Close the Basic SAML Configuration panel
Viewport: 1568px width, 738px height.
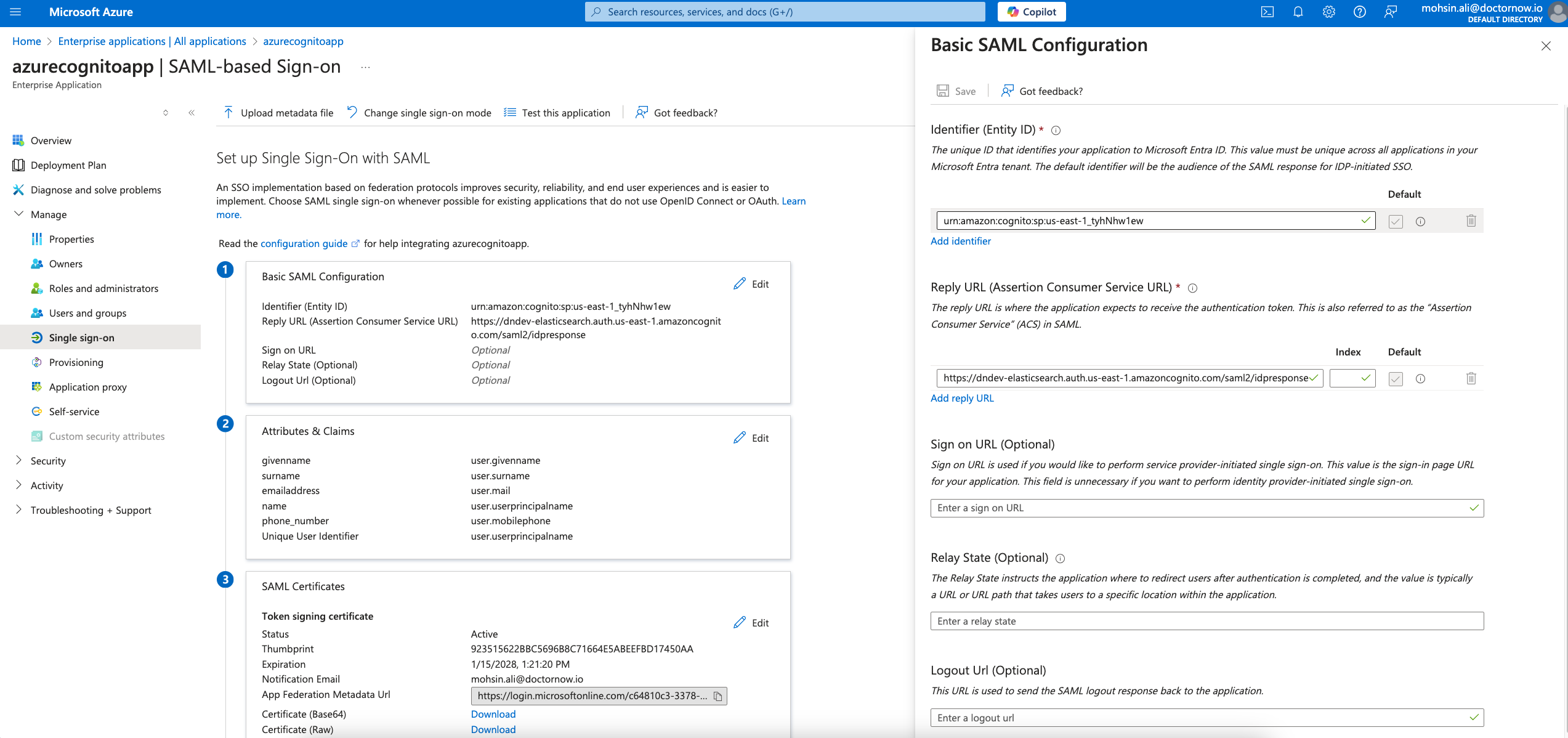point(1546,46)
